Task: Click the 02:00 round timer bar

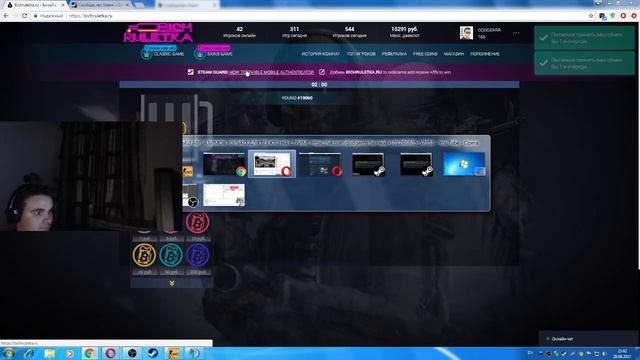Action: [319, 84]
